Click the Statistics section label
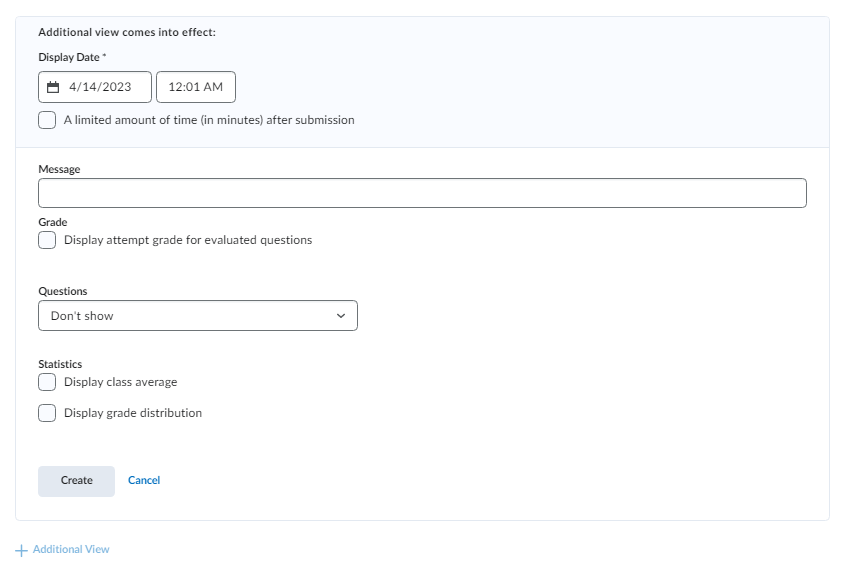Screen dimensions: 843x563 click(x=60, y=364)
